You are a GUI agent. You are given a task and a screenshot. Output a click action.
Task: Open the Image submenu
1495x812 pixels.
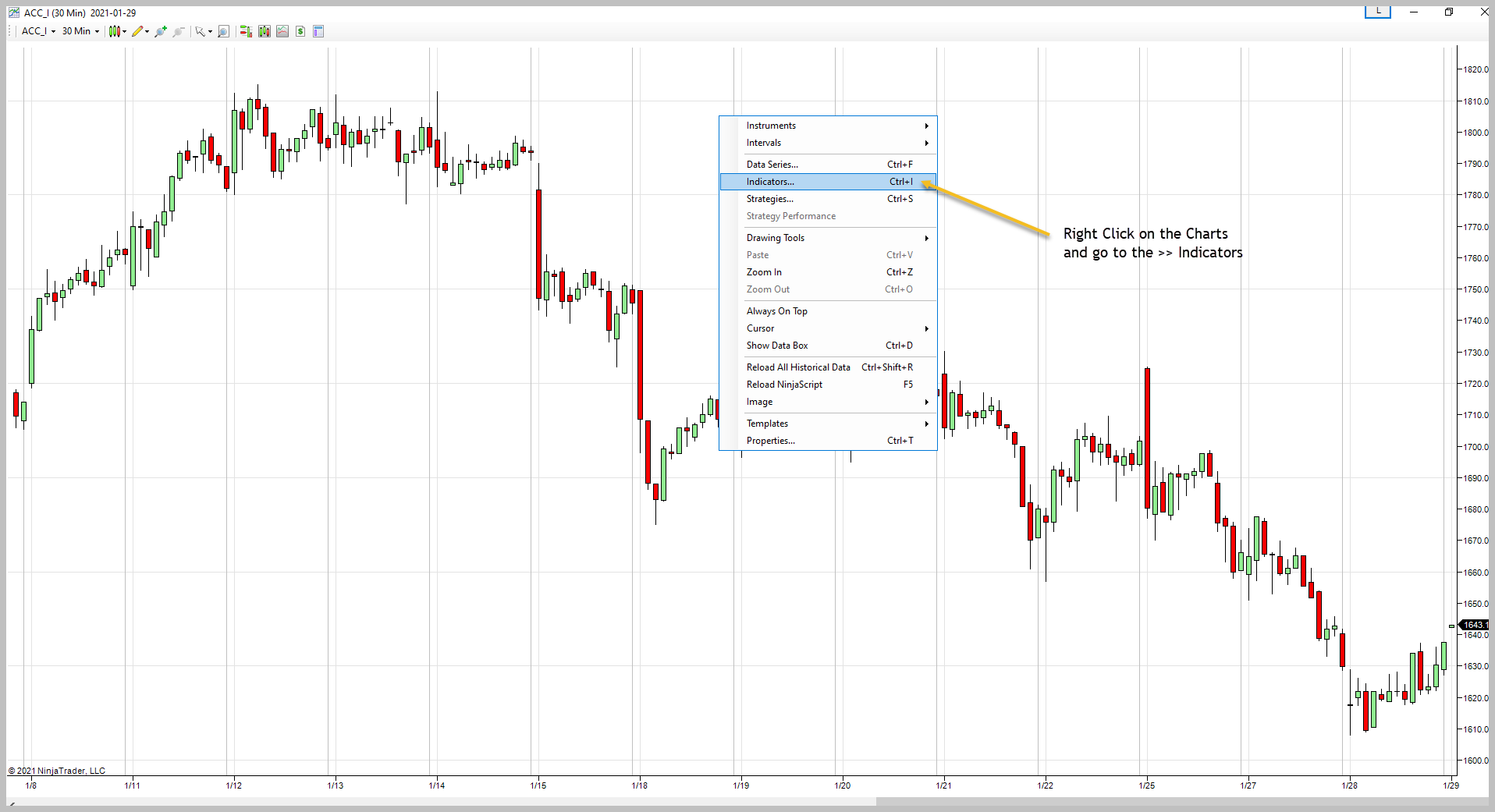pyautogui.click(x=828, y=402)
